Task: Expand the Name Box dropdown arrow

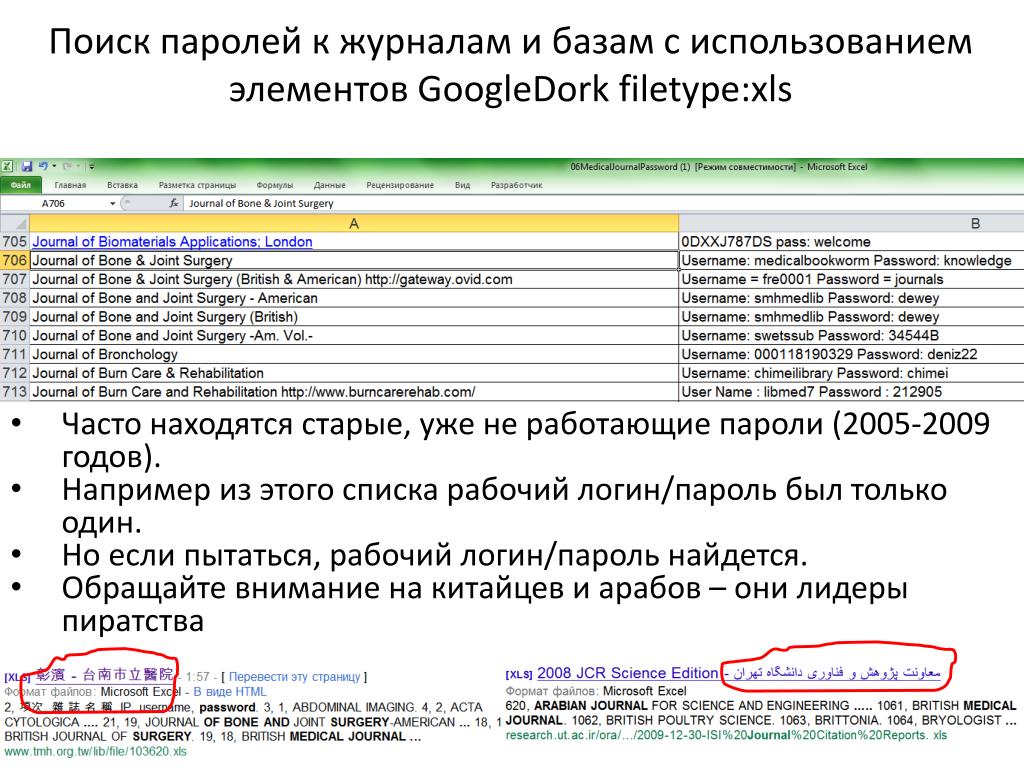Action: pos(113,203)
